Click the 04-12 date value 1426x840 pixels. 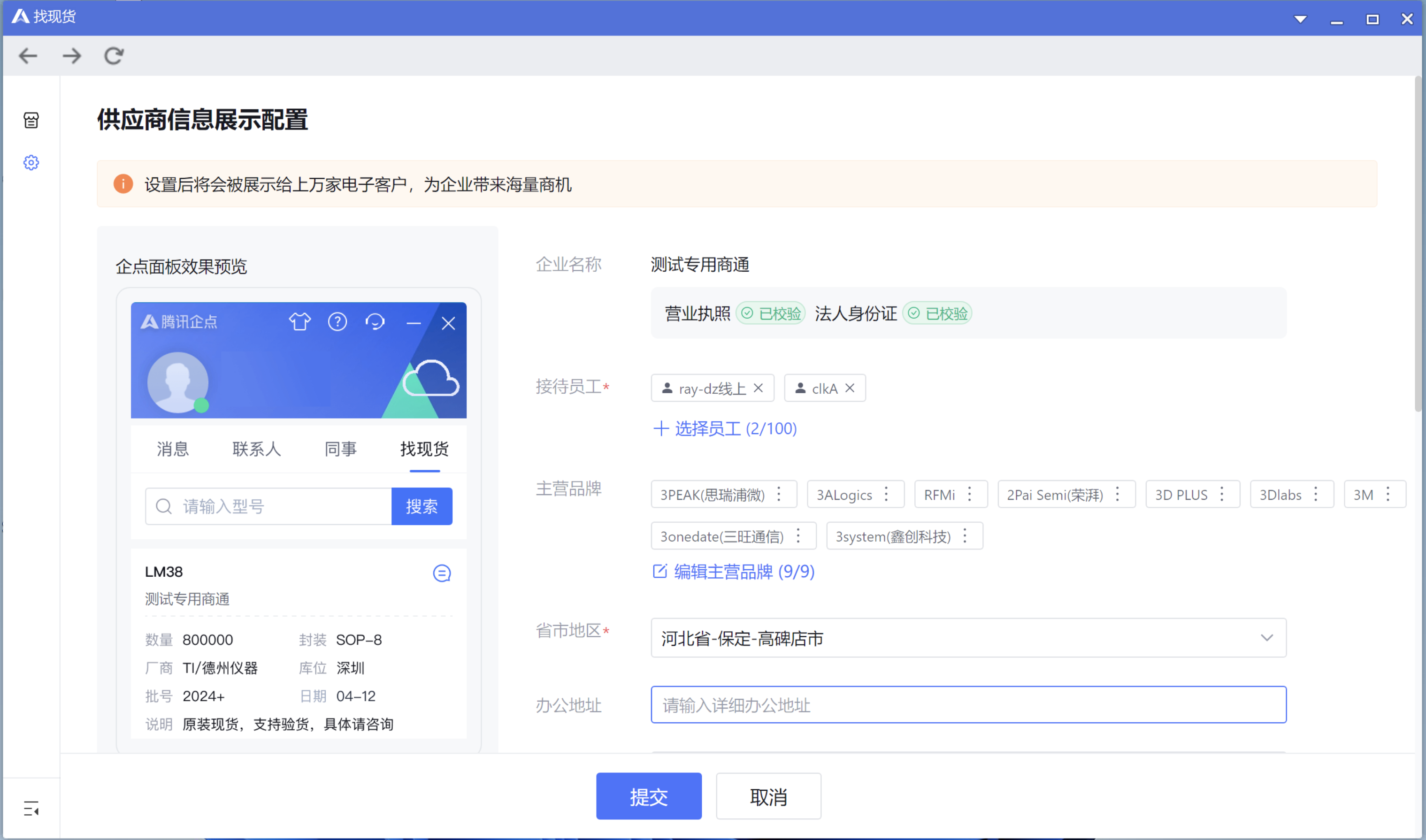point(356,696)
